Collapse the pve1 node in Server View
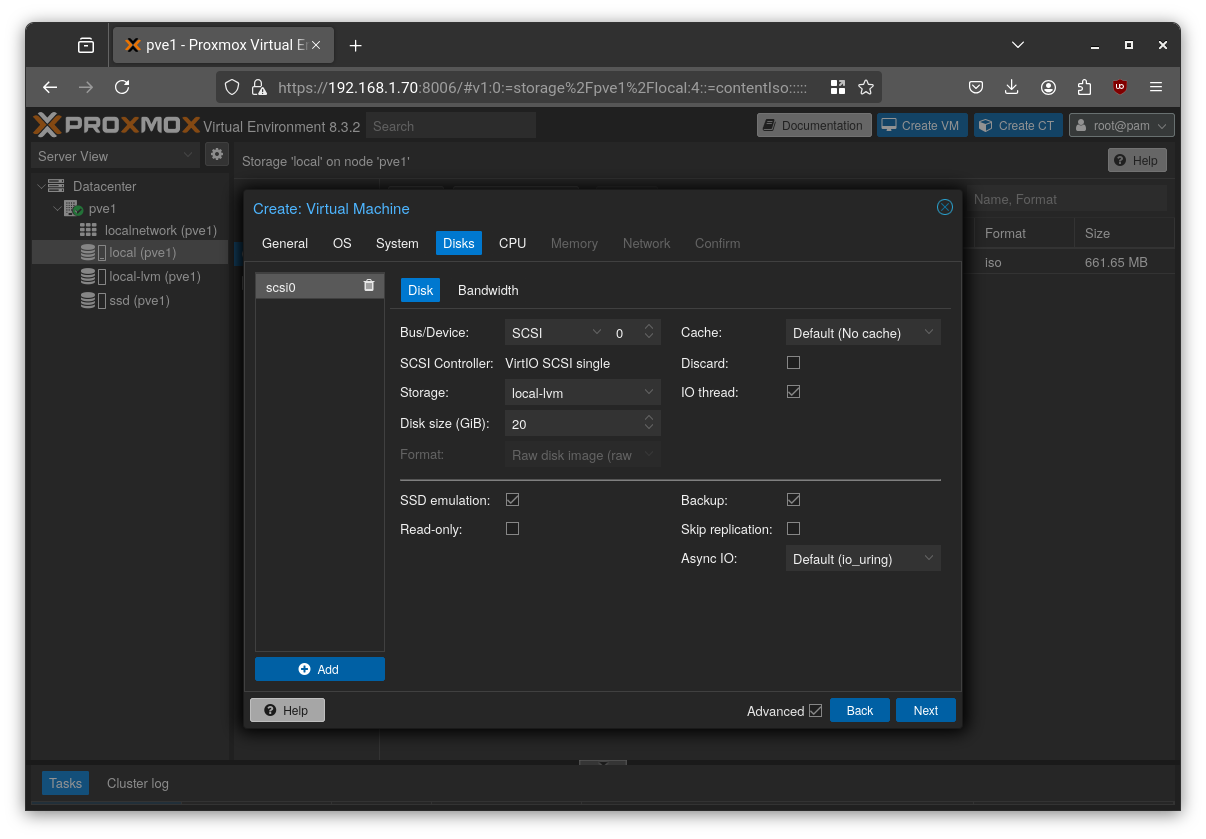Image resolution: width=1206 pixels, height=839 pixels. (x=57, y=208)
